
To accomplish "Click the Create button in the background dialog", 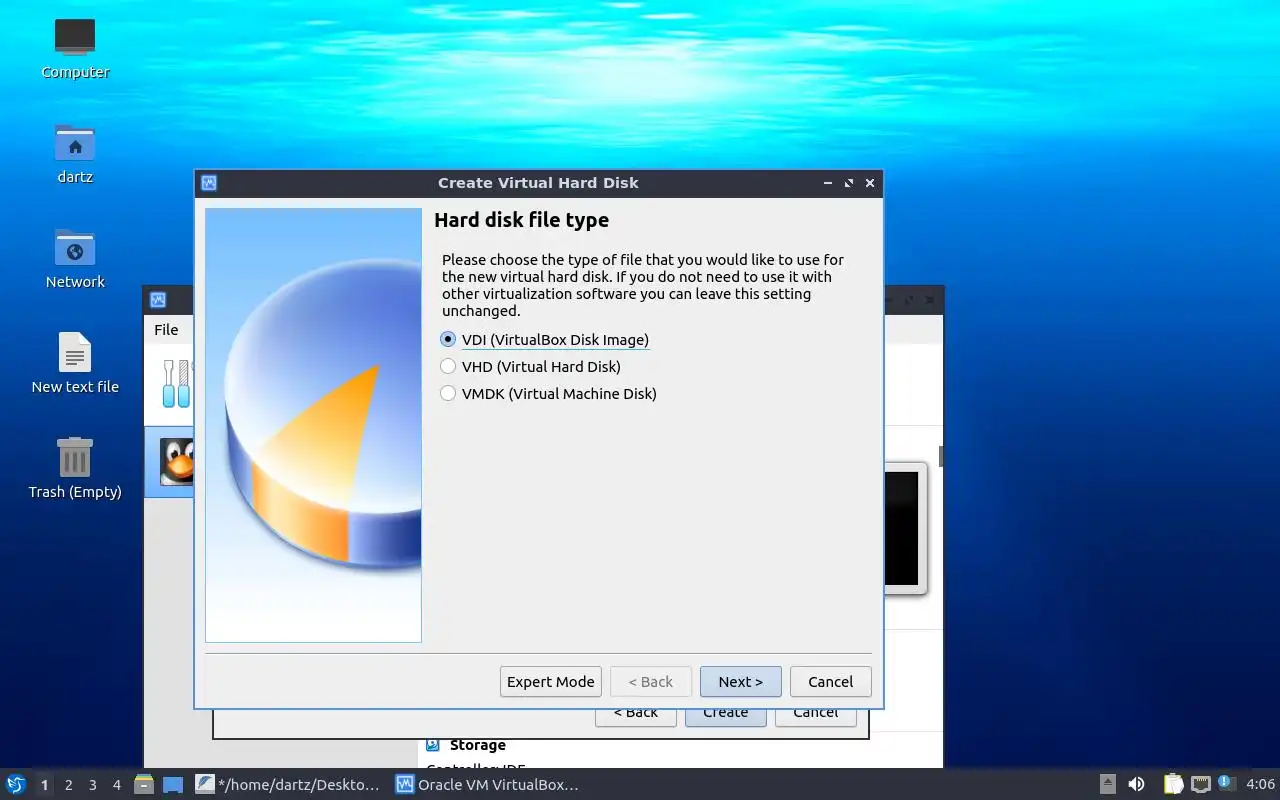I will (726, 715).
